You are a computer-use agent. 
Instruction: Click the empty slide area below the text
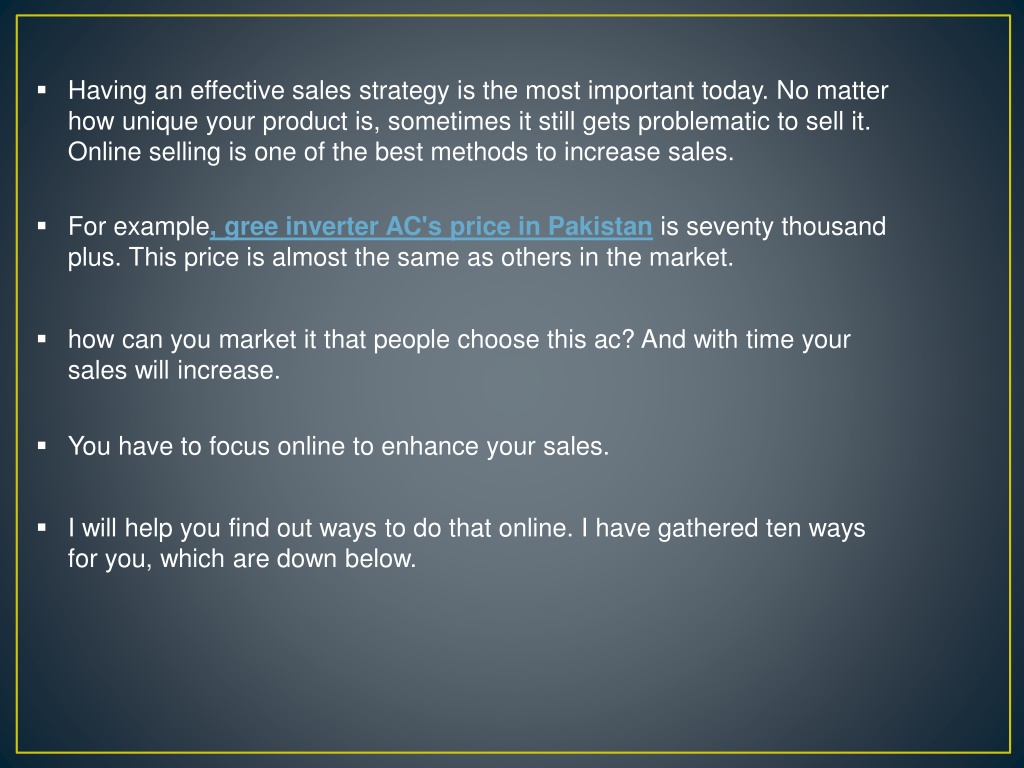[x=512, y=660]
